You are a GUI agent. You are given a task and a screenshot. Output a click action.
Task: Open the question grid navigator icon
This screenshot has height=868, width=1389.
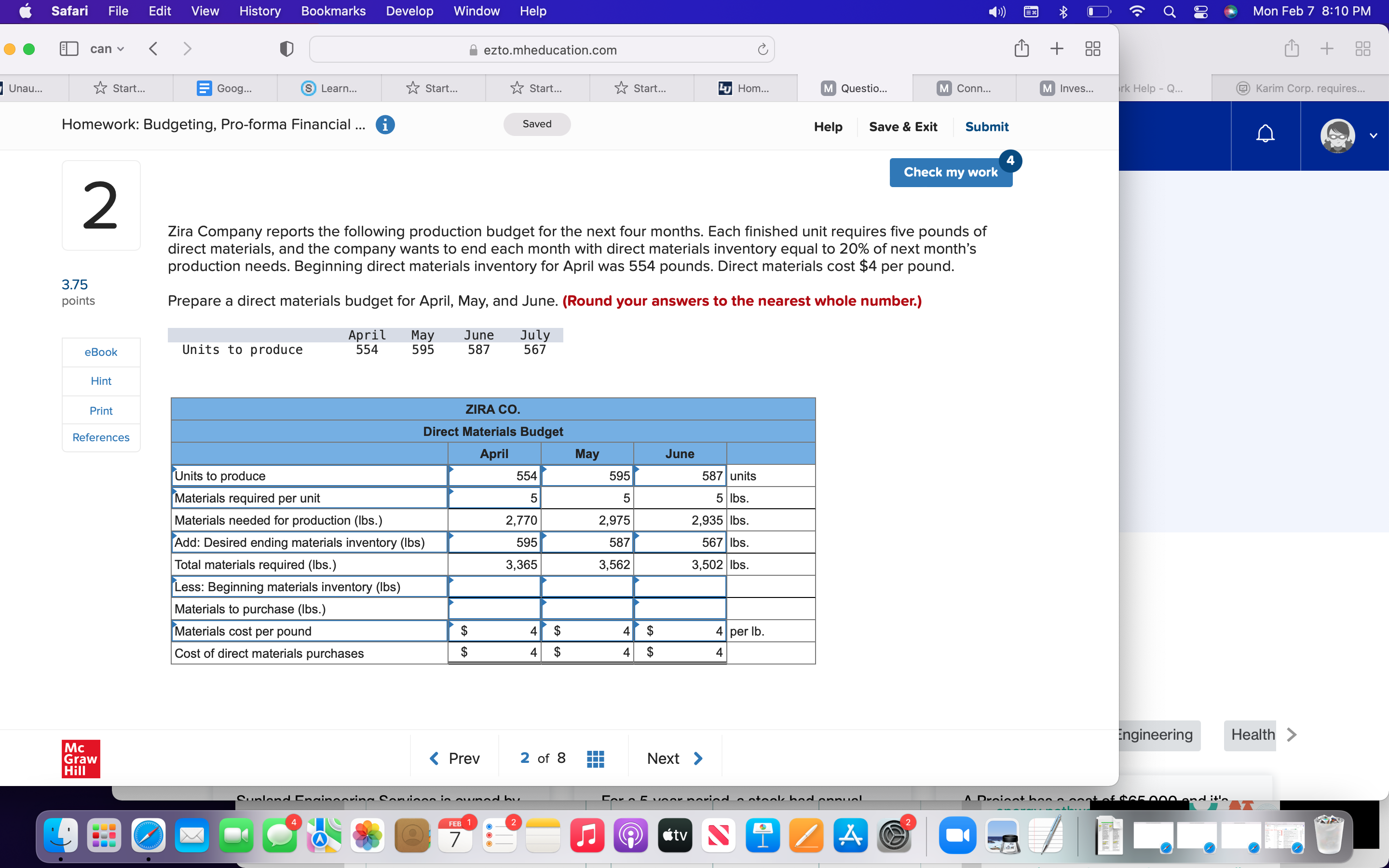pos(595,759)
